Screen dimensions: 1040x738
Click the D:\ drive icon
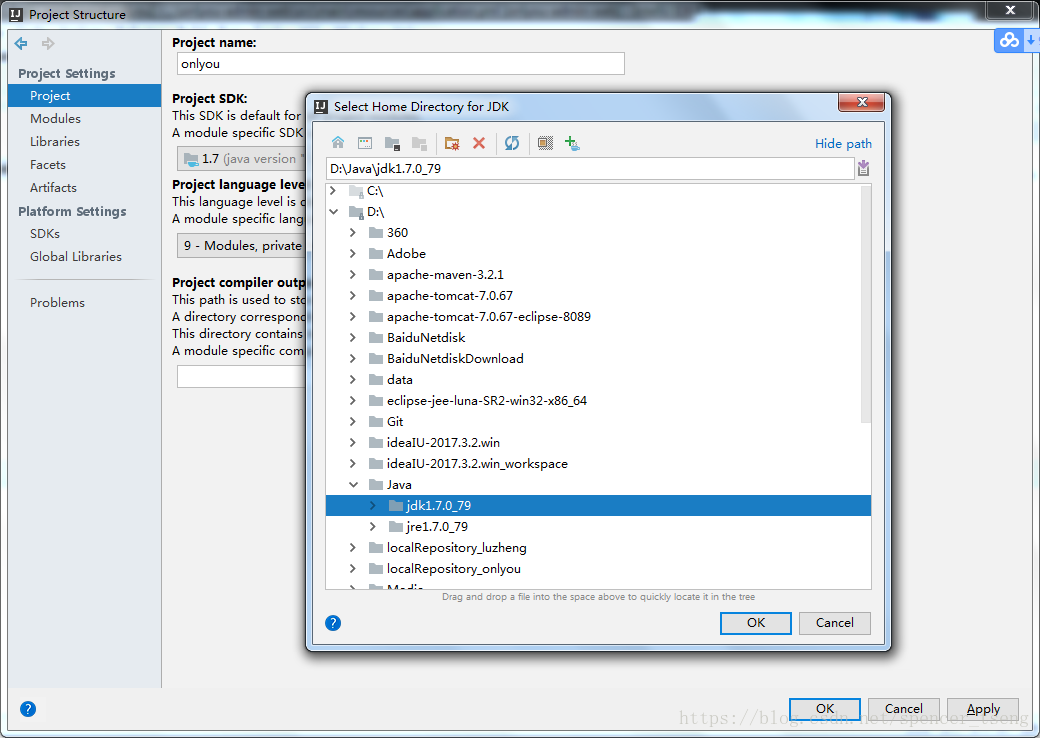[356, 212]
